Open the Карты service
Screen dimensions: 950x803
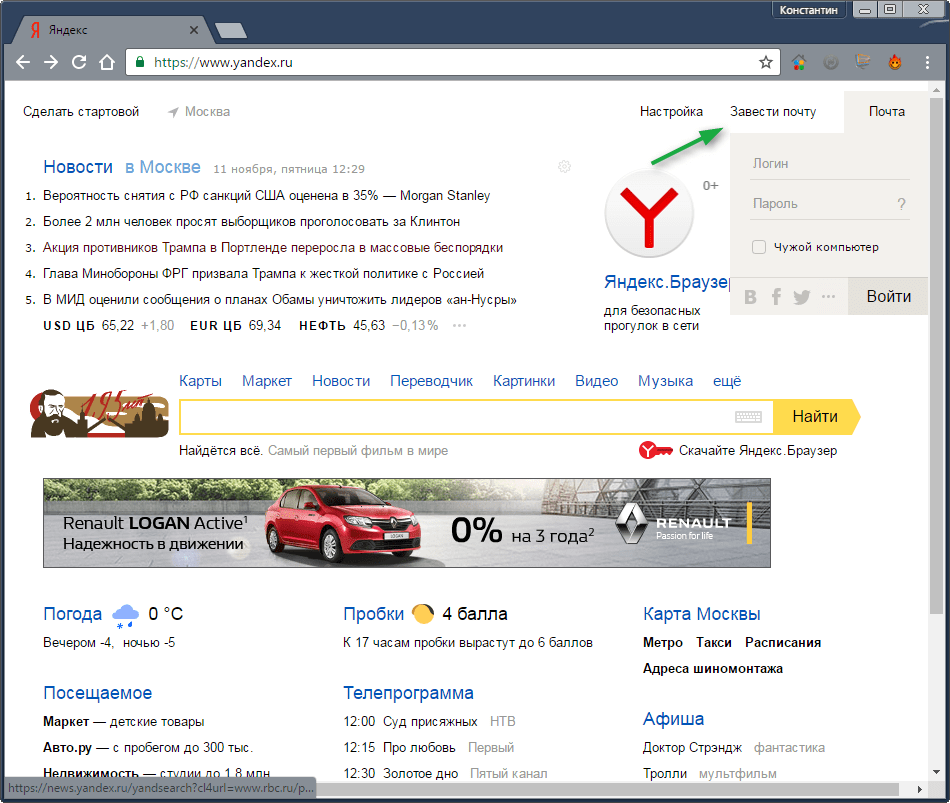pyautogui.click(x=201, y=381)
